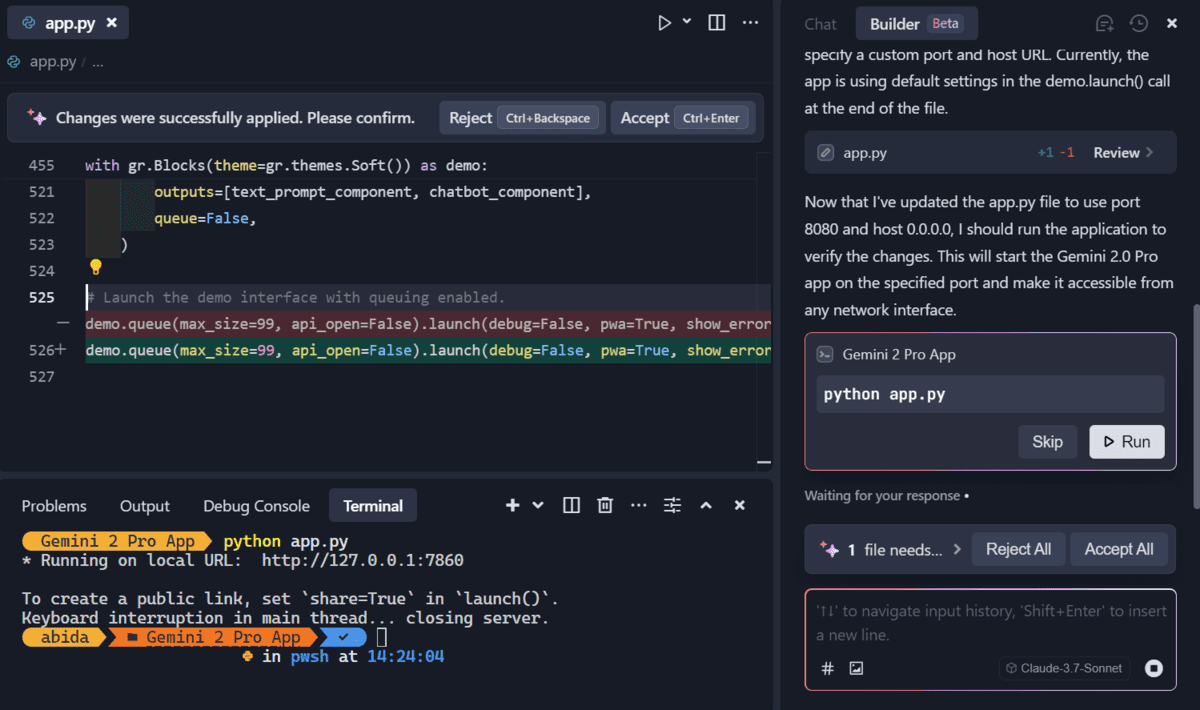Switch to the Chat tab
Screen dimensions: 1200x710
coord(820,24)
